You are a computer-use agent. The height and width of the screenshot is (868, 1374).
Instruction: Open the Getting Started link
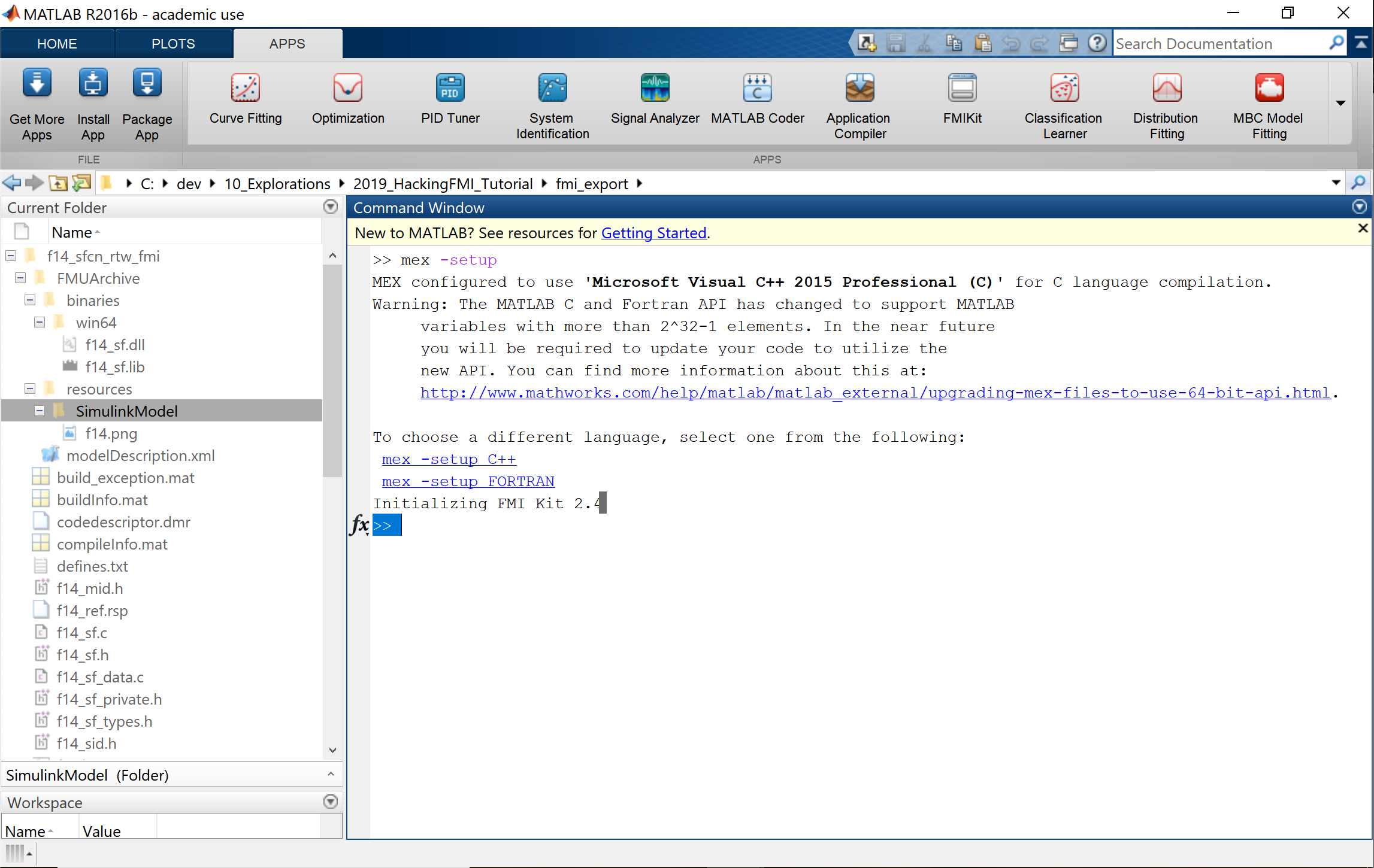(653, 233)
